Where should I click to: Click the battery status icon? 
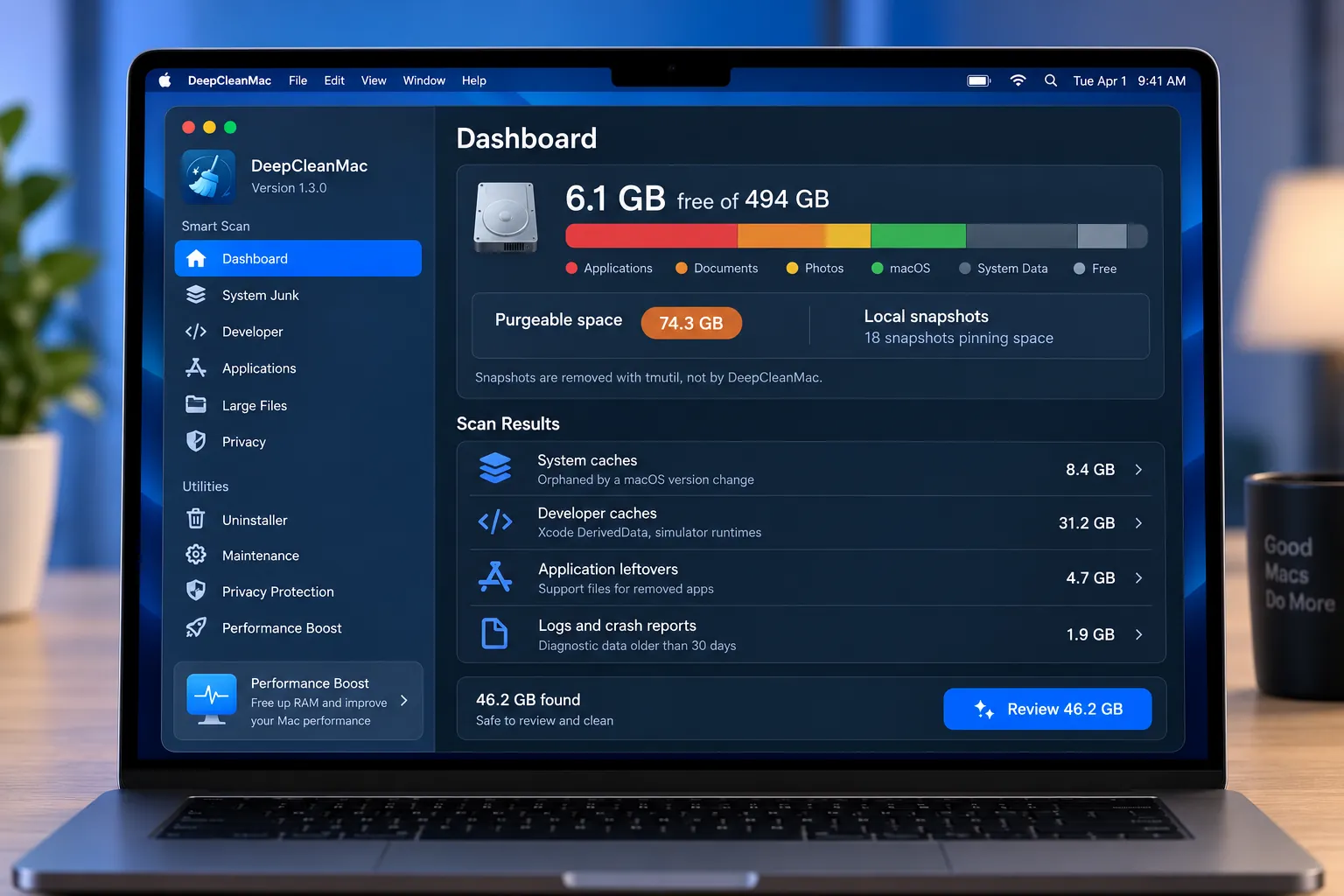click(x=978, y=80)
